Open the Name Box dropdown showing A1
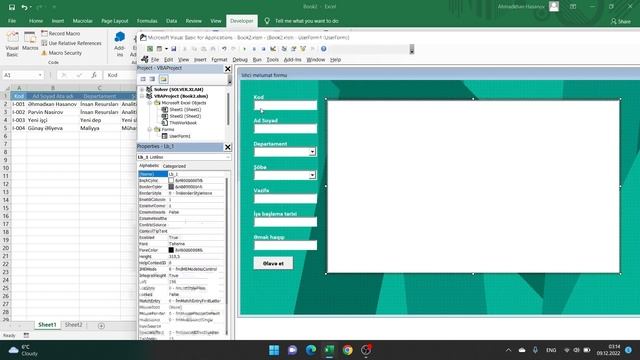 click(x=40, y=75)
